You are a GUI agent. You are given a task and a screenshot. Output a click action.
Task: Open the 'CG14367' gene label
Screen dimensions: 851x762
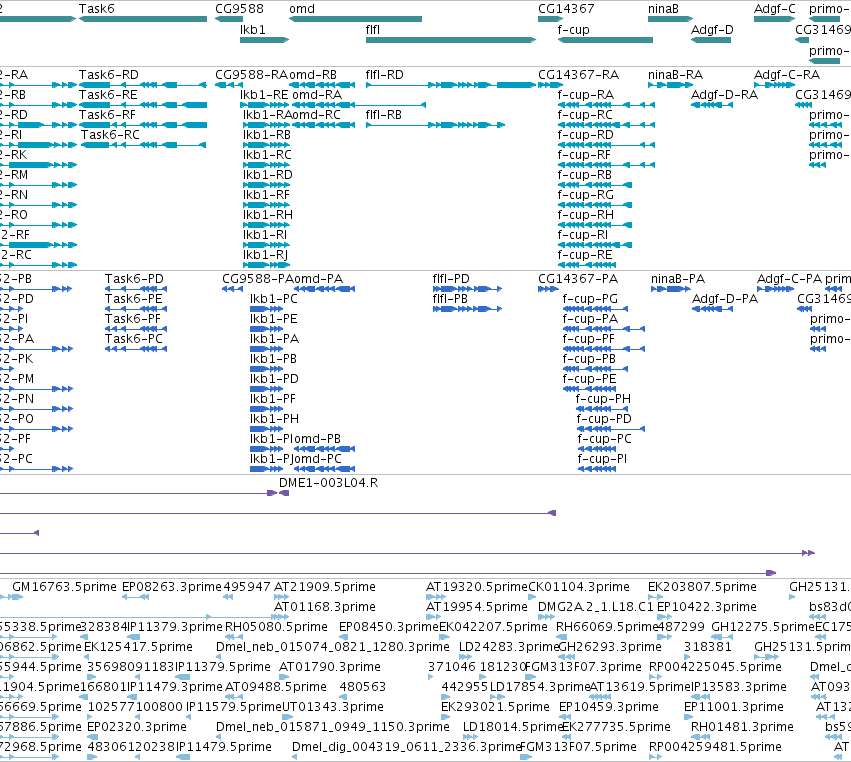tap(566, 9)
